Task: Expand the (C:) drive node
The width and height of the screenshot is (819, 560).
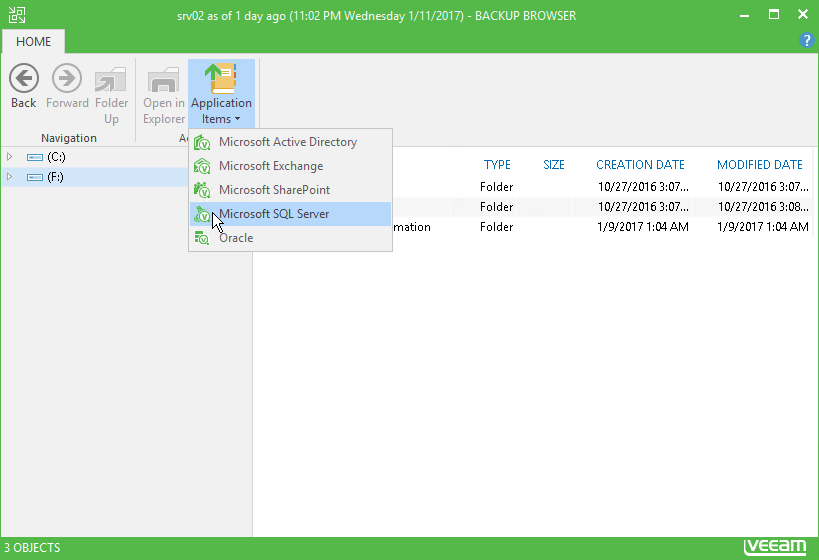Action: [9, 157]
